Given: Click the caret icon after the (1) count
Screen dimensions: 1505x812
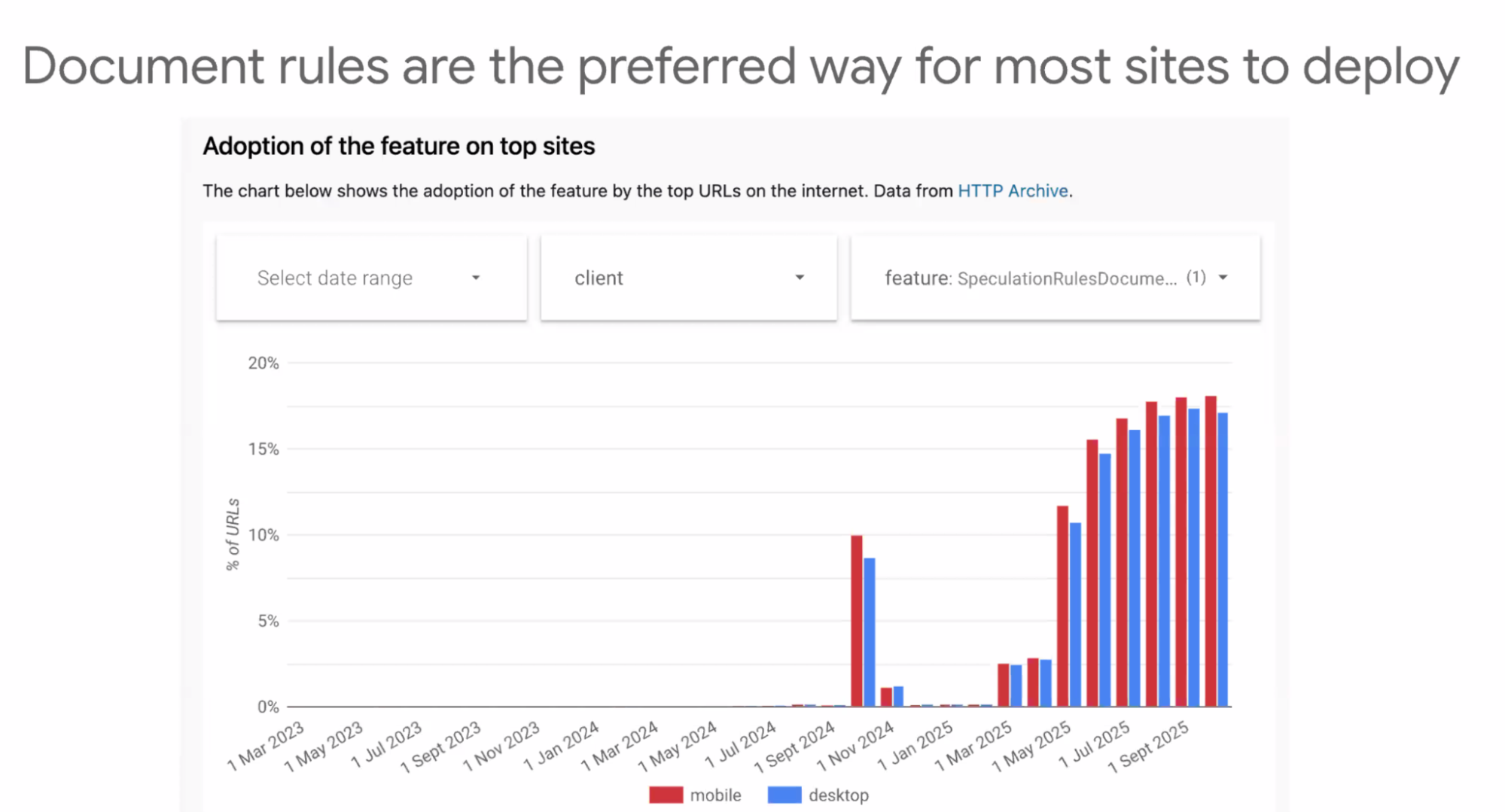Looking at the screenshot, I should (1223, 278).
